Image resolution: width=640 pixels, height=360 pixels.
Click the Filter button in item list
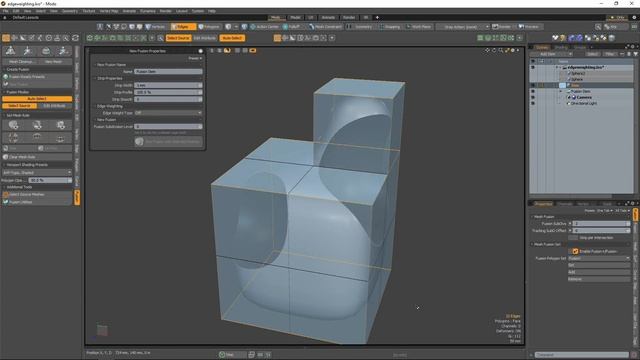(x=610, y=54)
